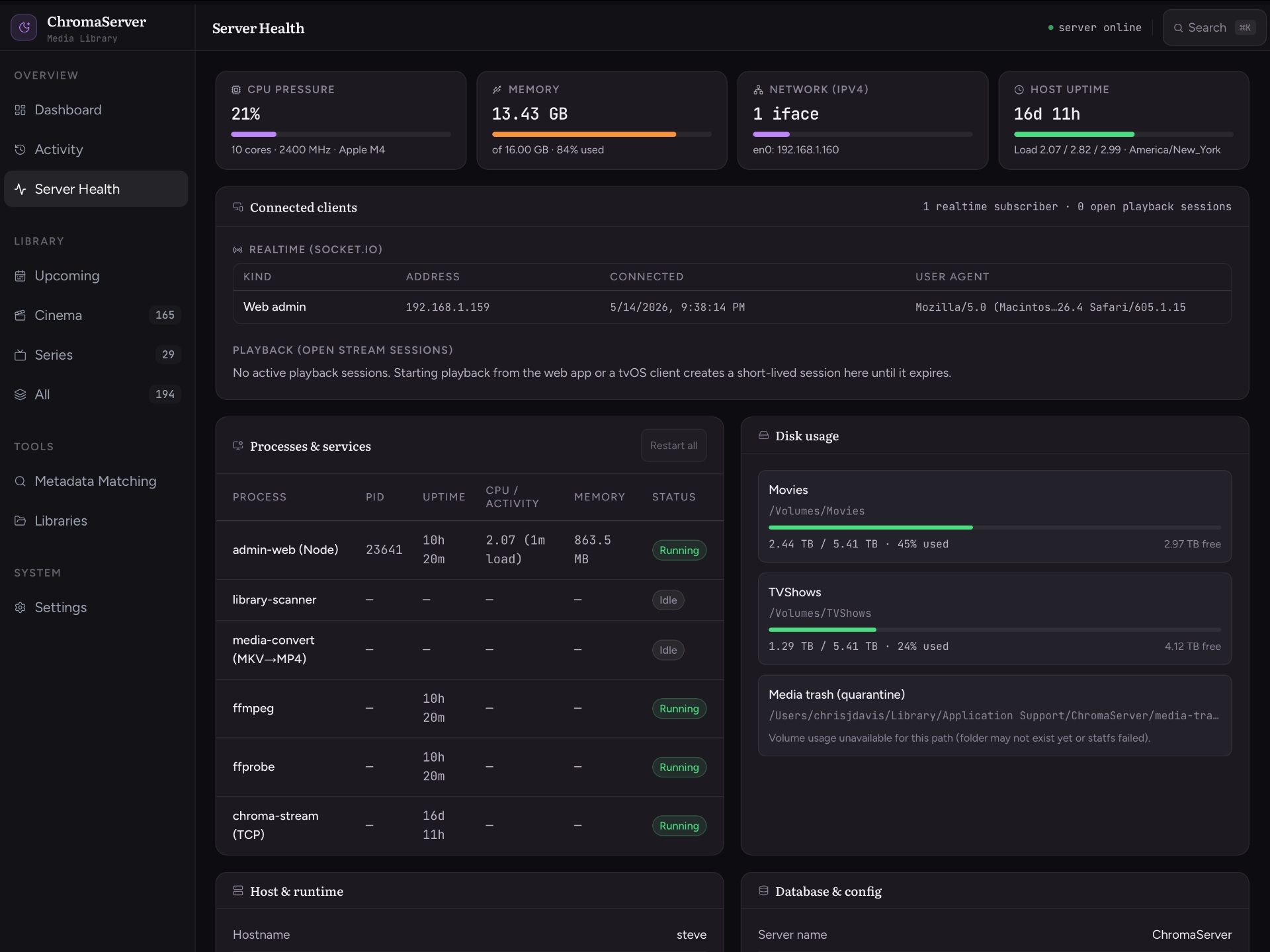
Task: Open the Series library
Action: 96,355
